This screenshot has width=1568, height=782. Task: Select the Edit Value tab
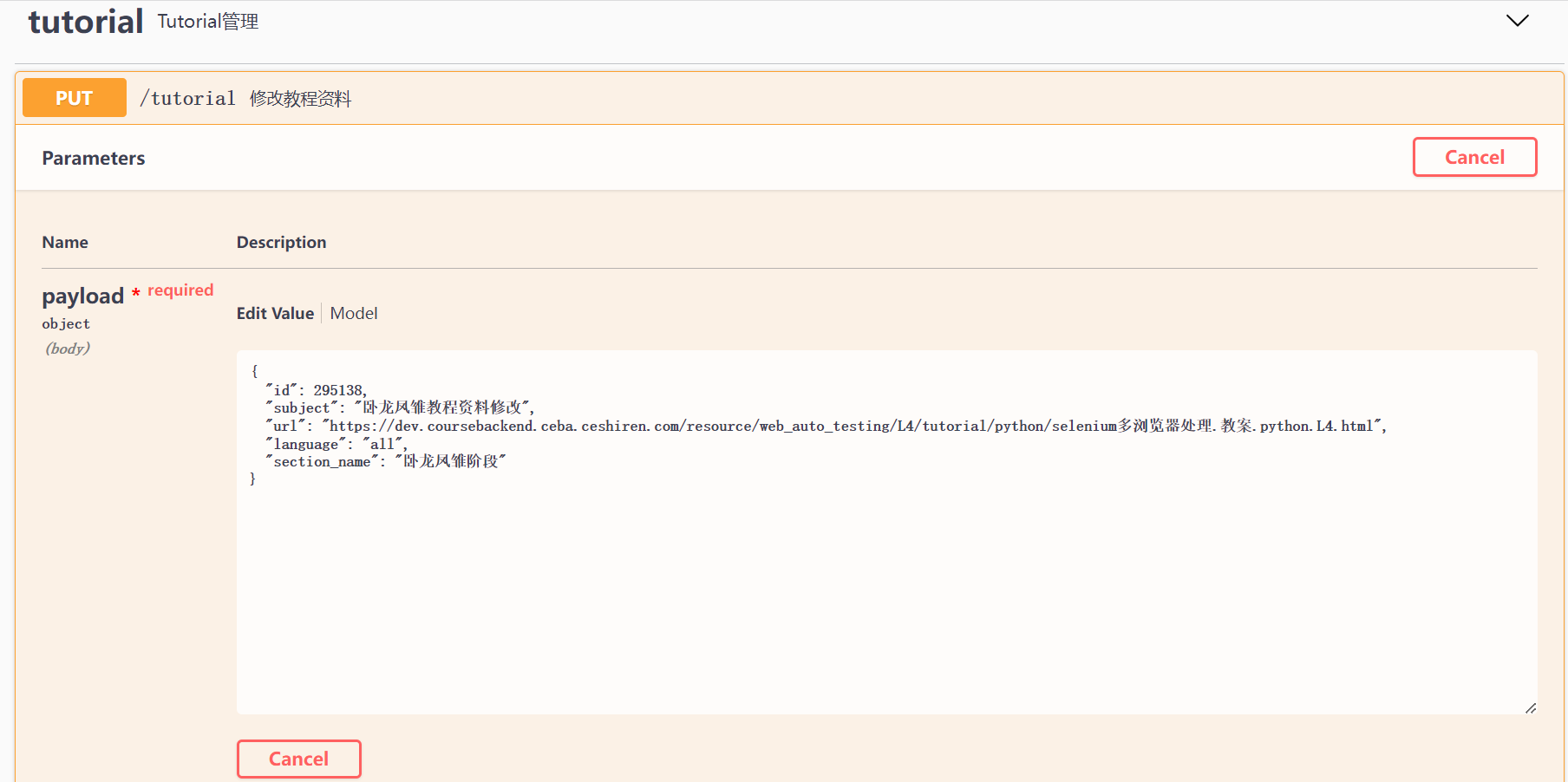pyautogui.click(x=275, y=314)
